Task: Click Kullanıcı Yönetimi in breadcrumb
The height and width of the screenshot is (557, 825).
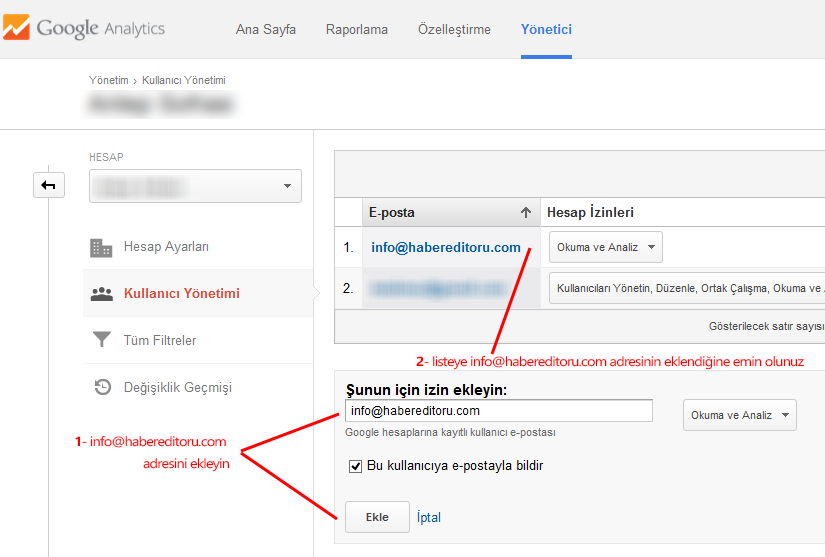Action: pyautogui.click(x=184, y=80)
